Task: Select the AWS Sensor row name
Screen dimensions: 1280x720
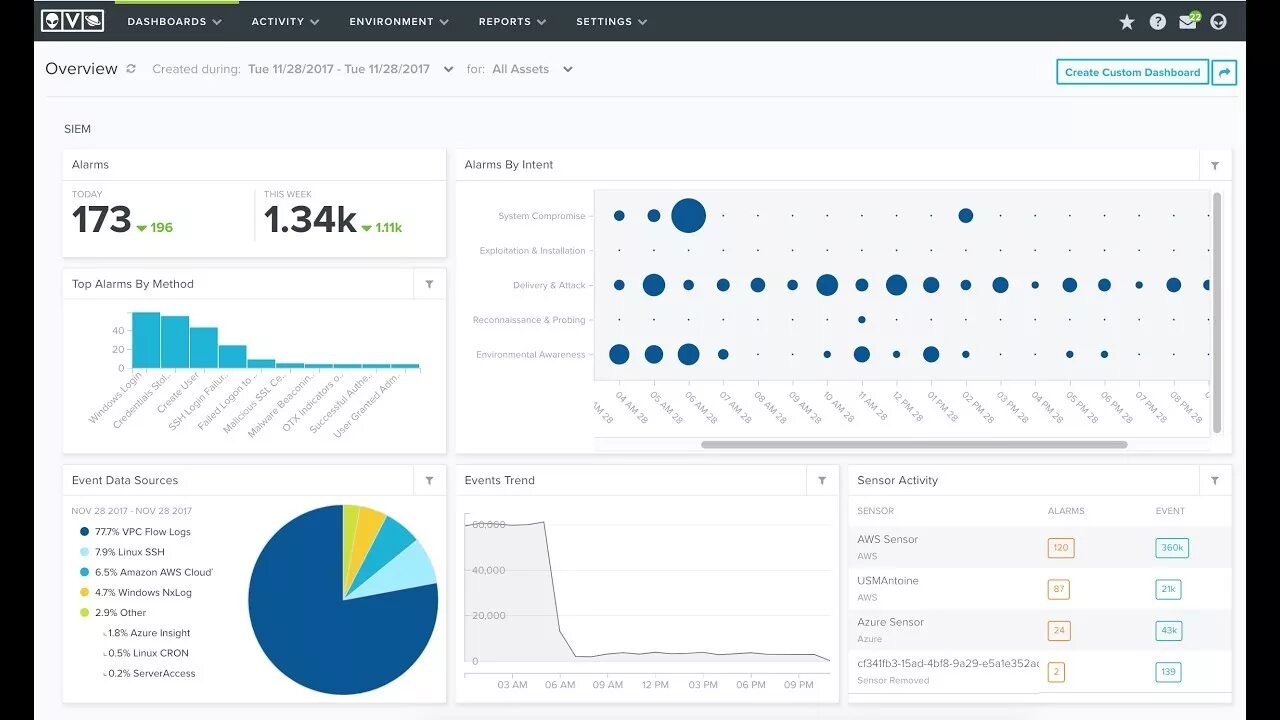Action: [x=887, y=539]
